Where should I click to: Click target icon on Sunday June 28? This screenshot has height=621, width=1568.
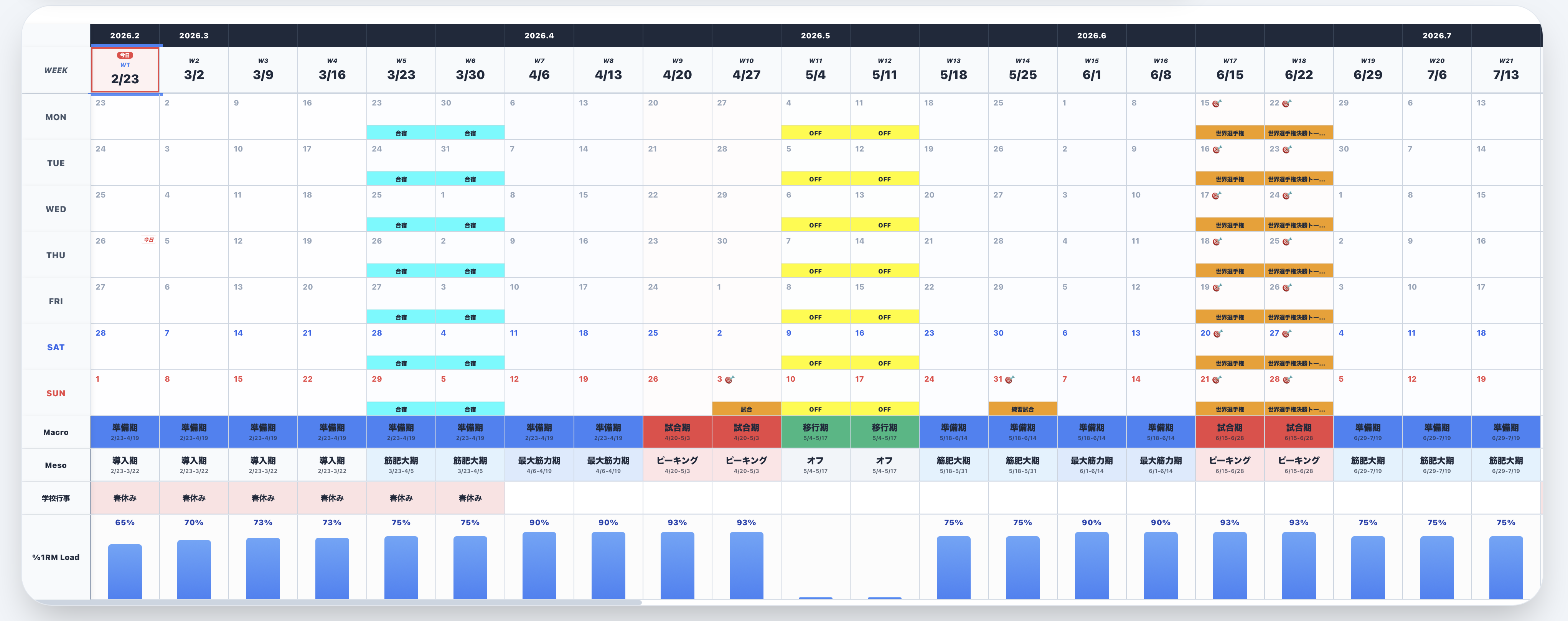(x=1287, y=379)
